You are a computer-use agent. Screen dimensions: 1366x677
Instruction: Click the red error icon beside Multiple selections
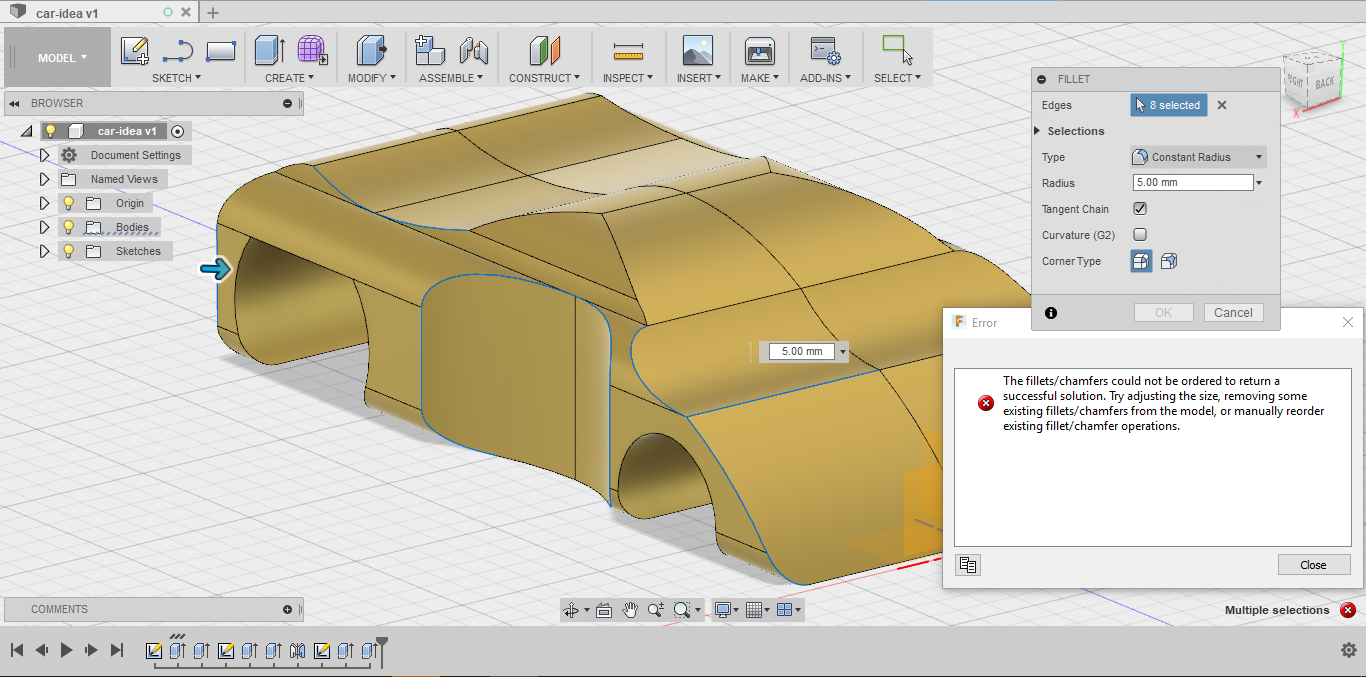coord(1348,610)
